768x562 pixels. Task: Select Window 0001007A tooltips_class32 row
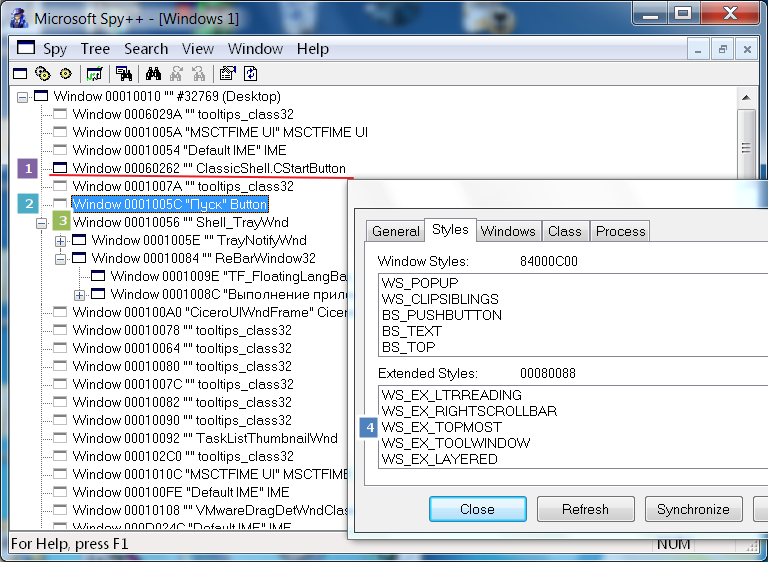183,186
